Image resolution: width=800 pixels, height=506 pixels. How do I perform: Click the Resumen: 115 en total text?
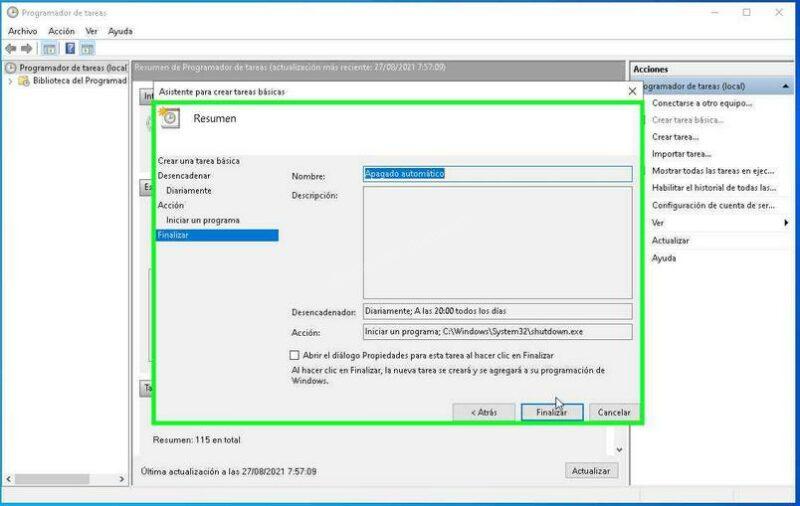[196, 440]
